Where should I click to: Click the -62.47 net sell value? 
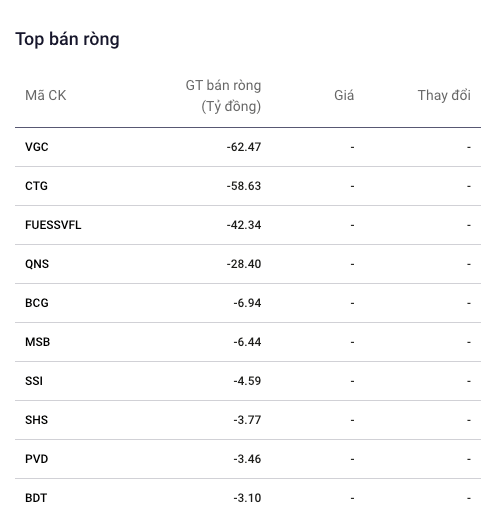[x=244, y=147]
